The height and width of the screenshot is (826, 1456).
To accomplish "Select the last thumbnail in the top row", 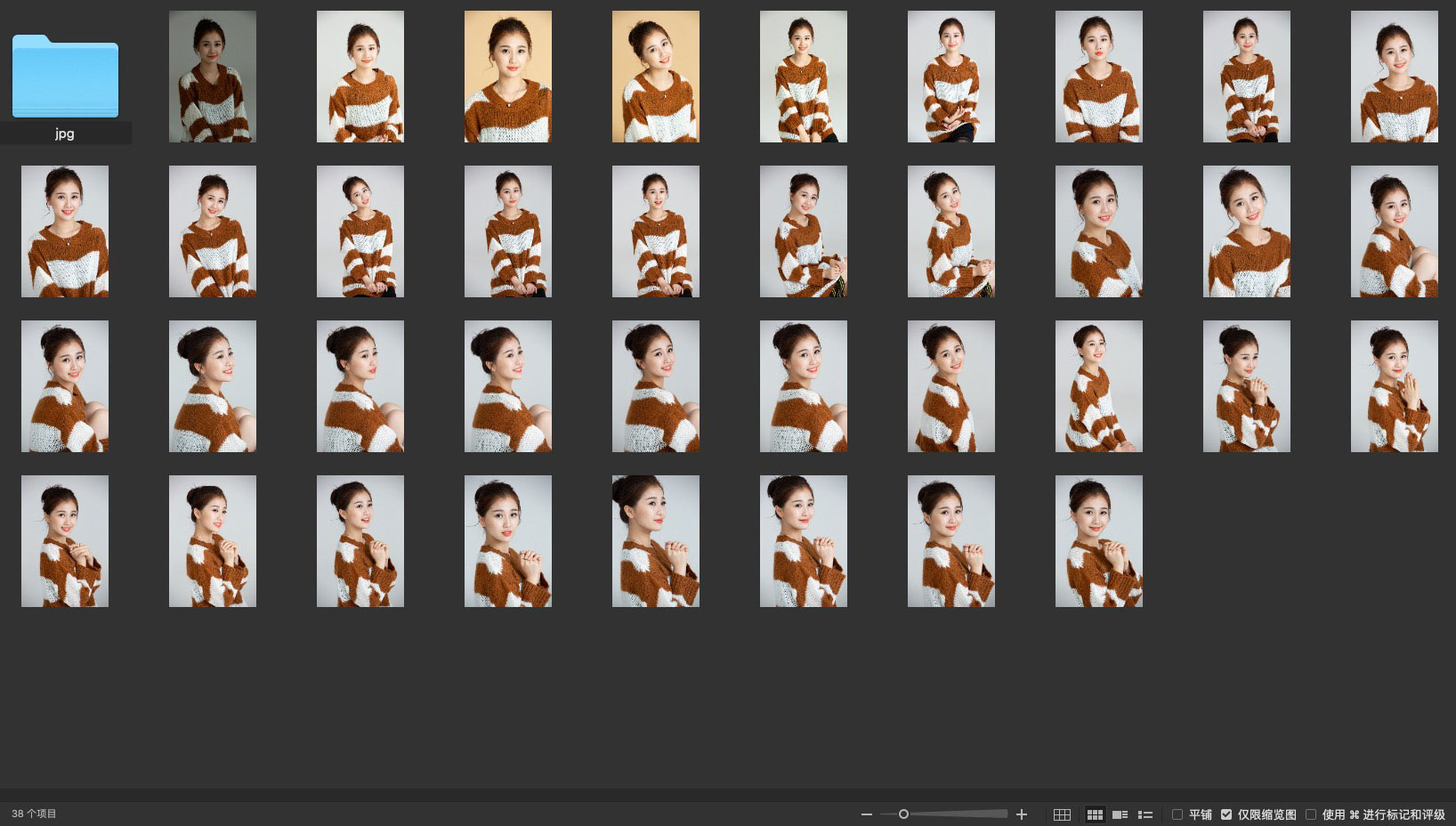I will pos(1394,77).
